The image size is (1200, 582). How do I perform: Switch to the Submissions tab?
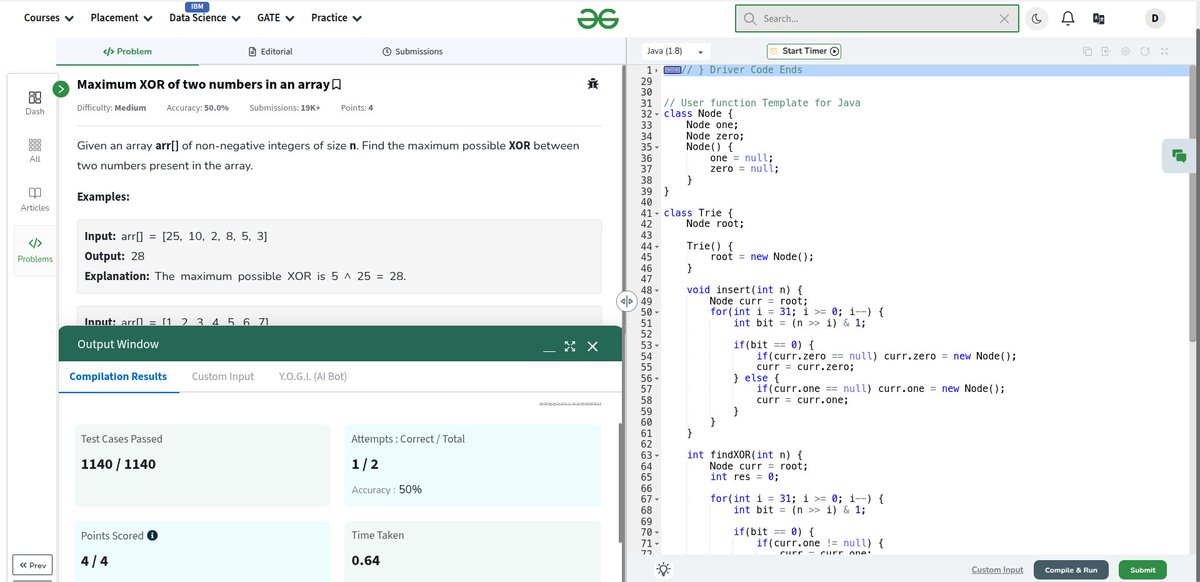click(412, 51)
